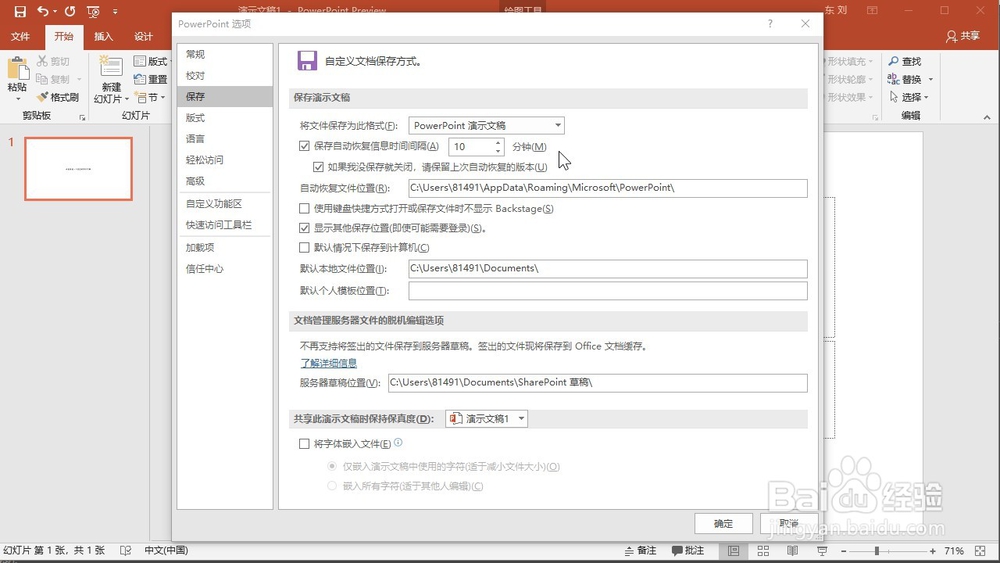Image resolution: width=1000 pixels, height=563 pixels.
Task: Click the Find (查找) magnifier icon
Action: coord(893,61)
